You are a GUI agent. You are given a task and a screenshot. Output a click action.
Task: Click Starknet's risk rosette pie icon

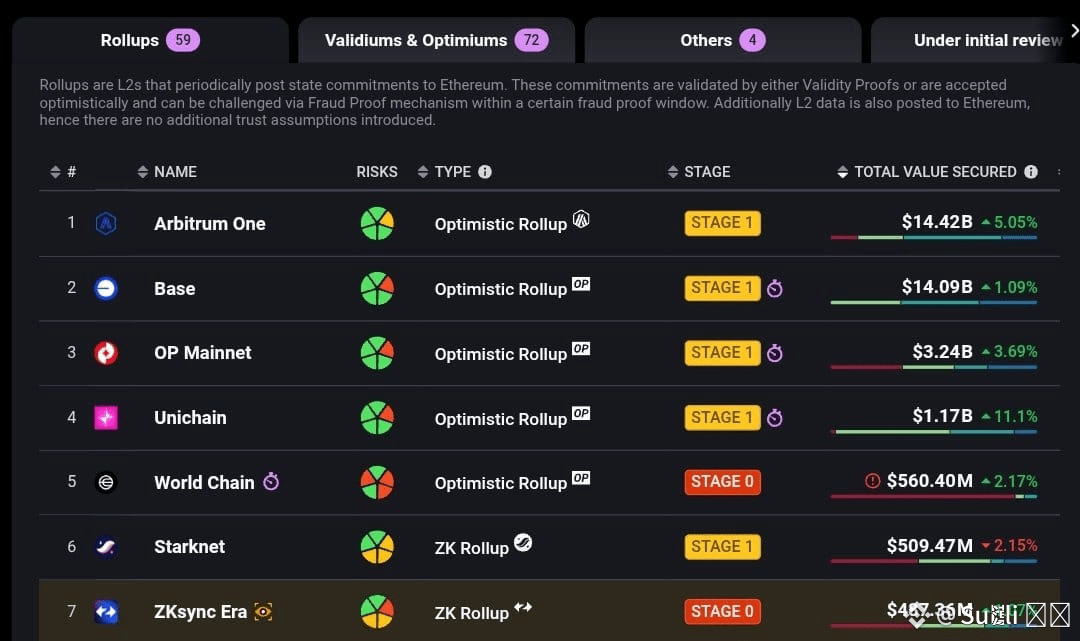point(377,547)
